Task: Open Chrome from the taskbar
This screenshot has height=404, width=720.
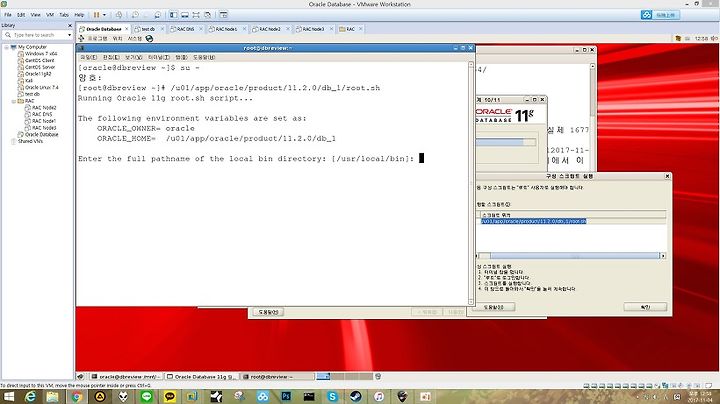Action: pos(76,397)
